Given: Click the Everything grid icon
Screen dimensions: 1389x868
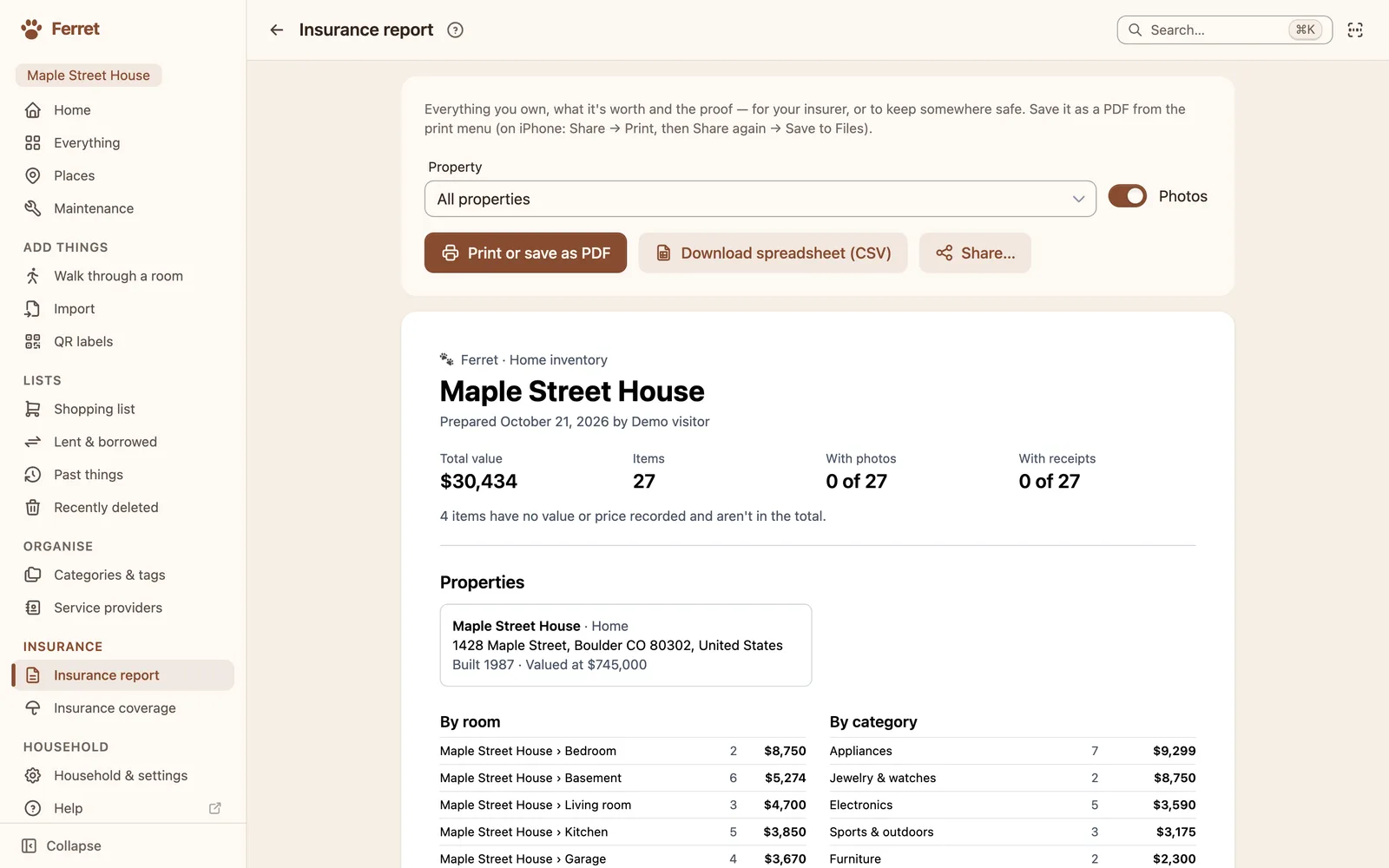Looking at the screenshot, I should (33, 142).
